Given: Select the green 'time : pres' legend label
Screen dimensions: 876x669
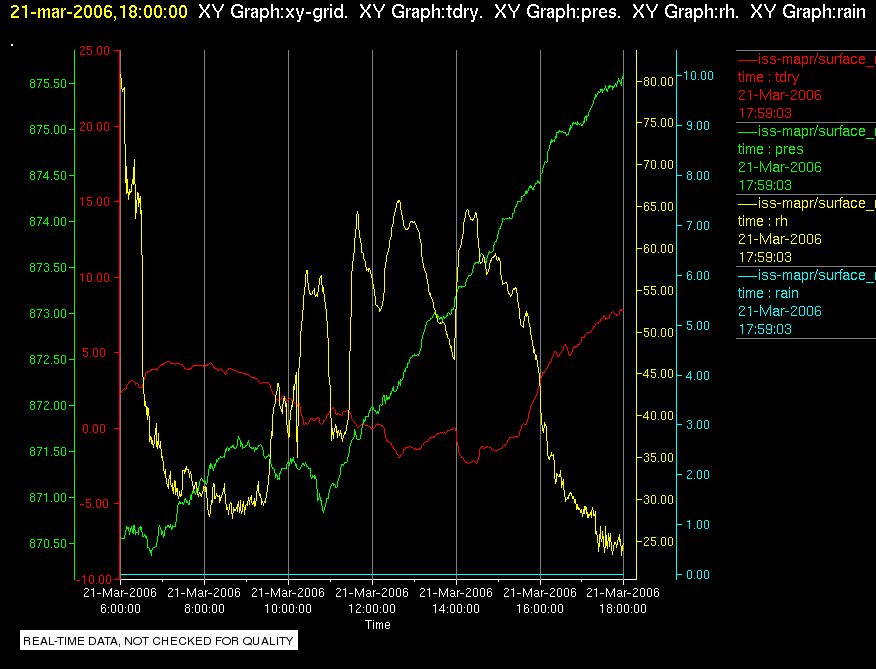Looking at the screenshot, I should point(770,149).
